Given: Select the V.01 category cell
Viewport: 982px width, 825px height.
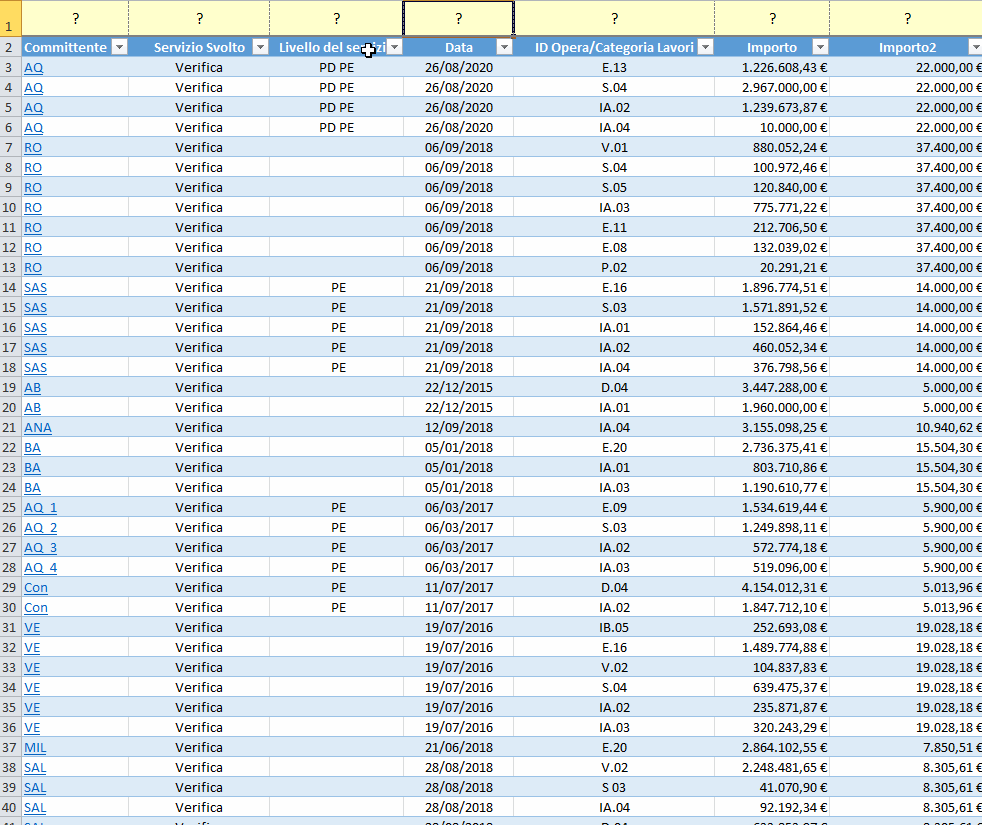Looking at the screenshot, I should click(x=614, y=148).
